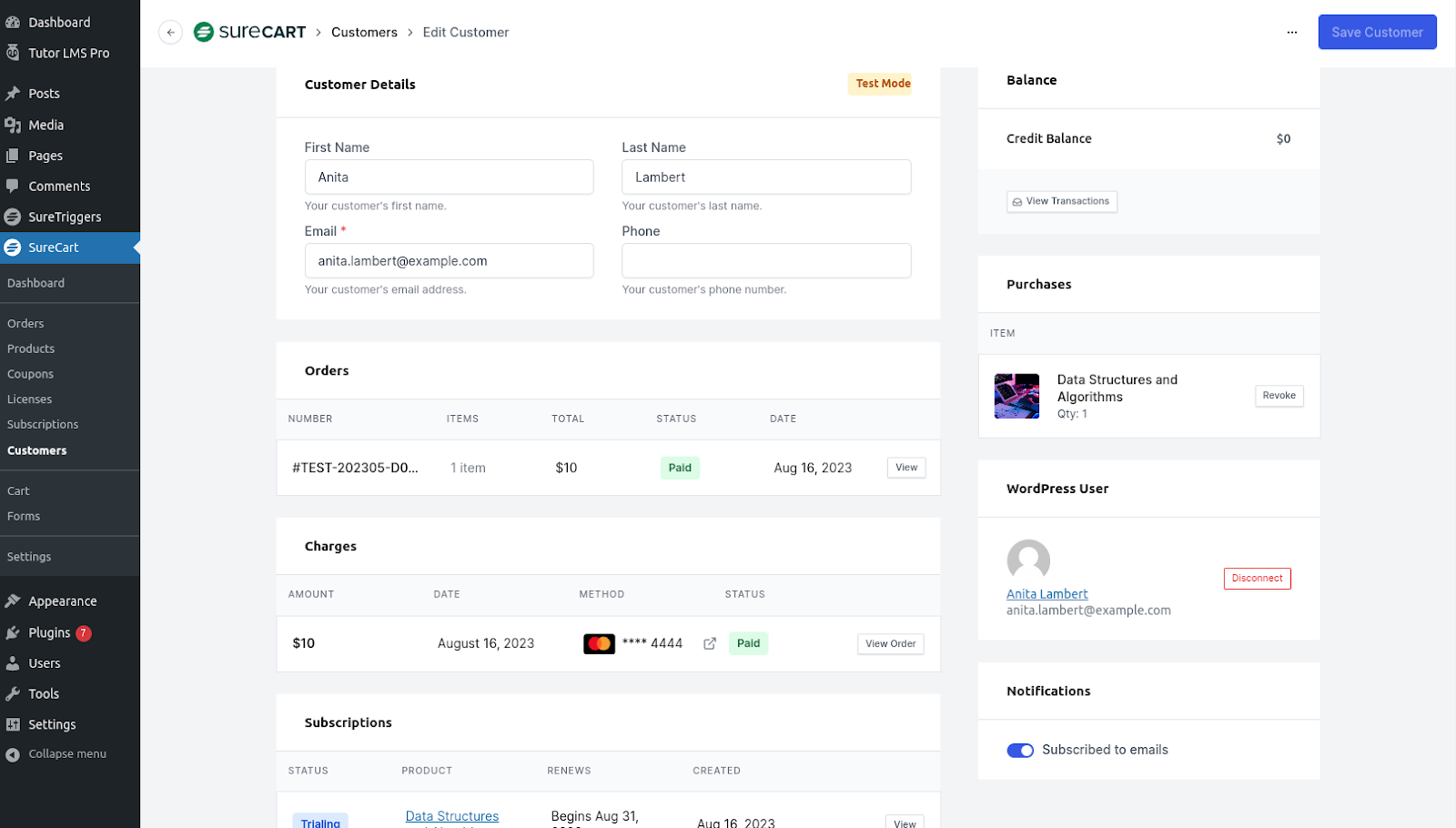Click the back arrow beside the SureCart breadcrumb
Viewport: 1456px width, 828px height.
tap(170, 32)
